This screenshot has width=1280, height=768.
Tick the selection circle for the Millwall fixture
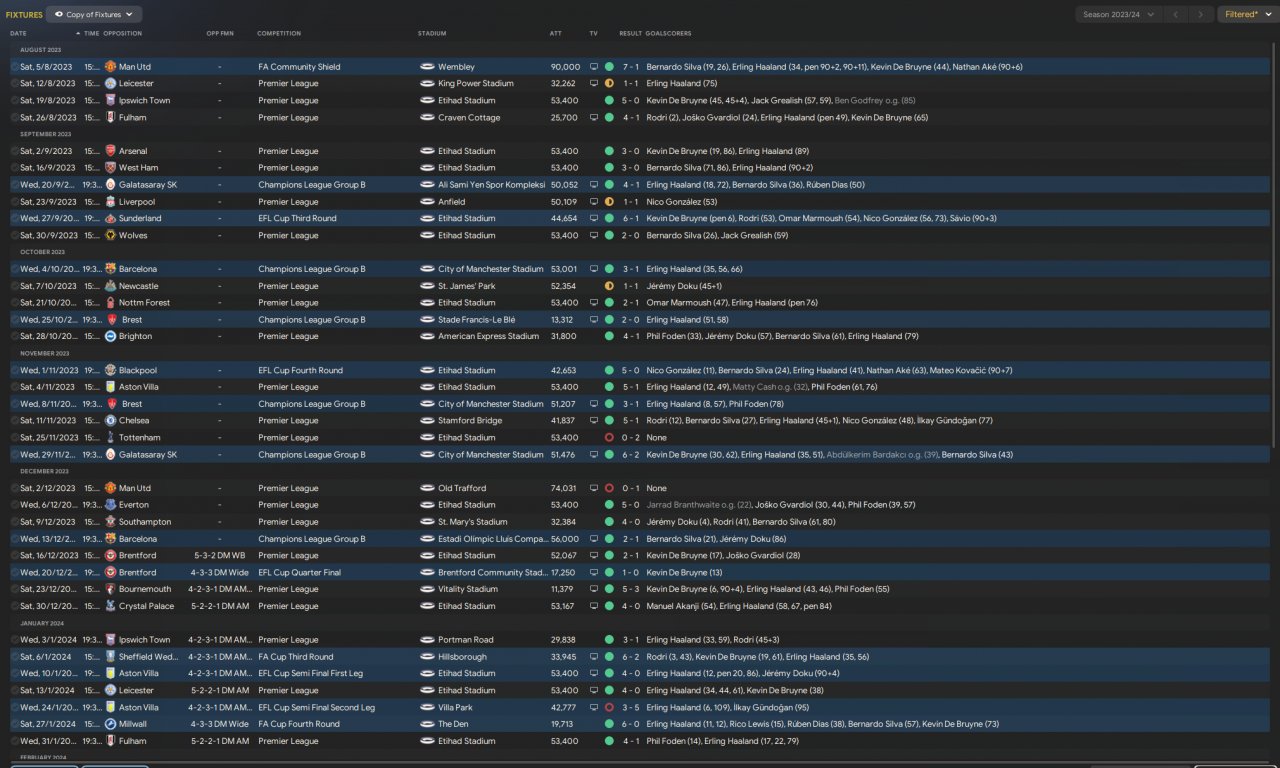coord(14,724)
